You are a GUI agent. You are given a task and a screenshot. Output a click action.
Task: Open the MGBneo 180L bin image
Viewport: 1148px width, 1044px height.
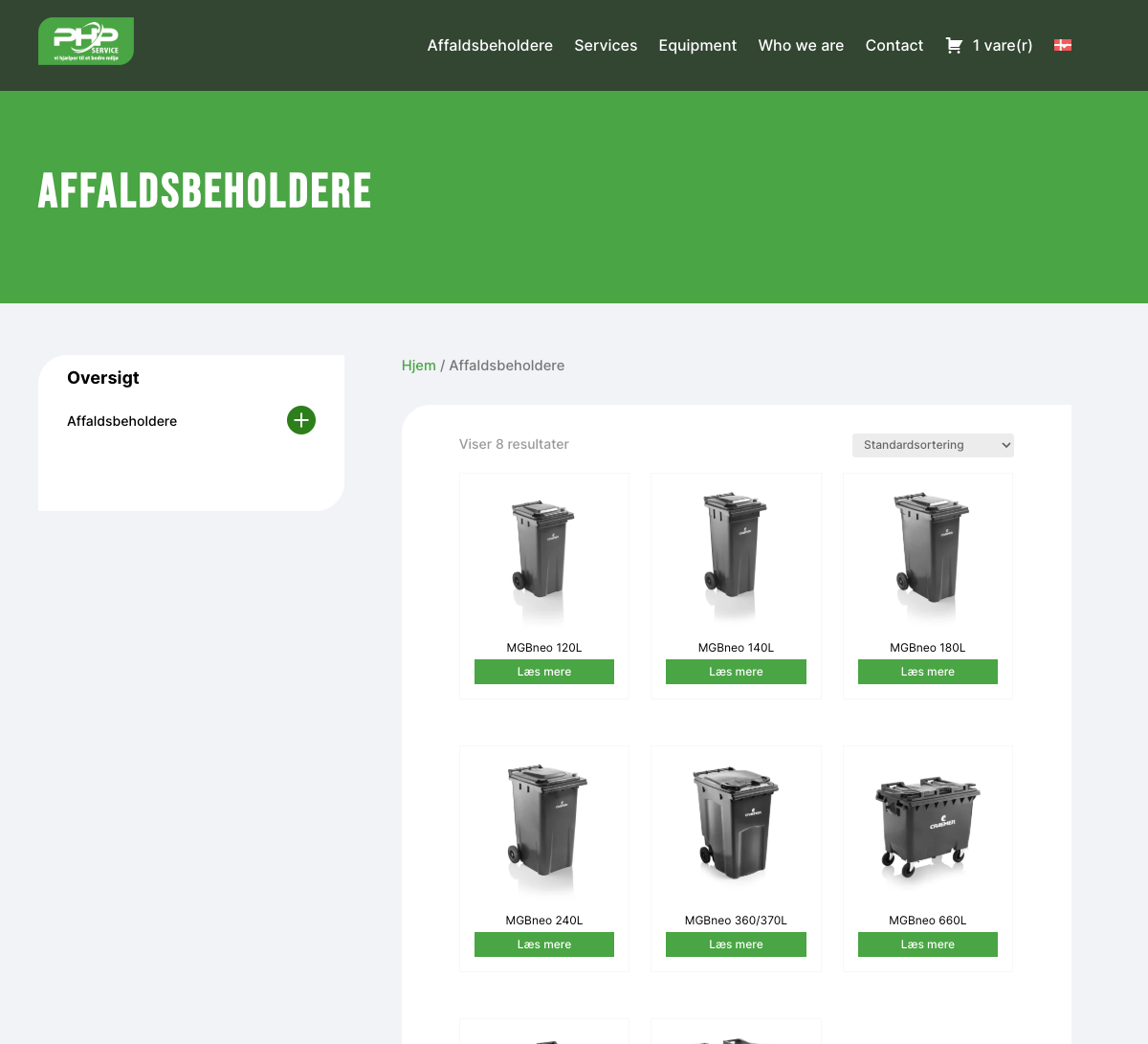click(928, 559)
